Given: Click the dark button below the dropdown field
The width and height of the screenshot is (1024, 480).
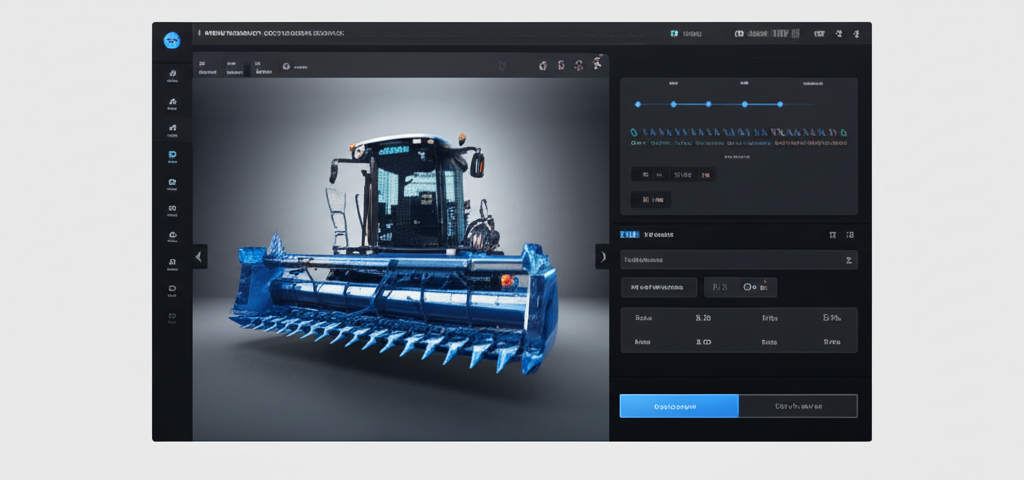Looking at the screenshot, I should 658,287.
